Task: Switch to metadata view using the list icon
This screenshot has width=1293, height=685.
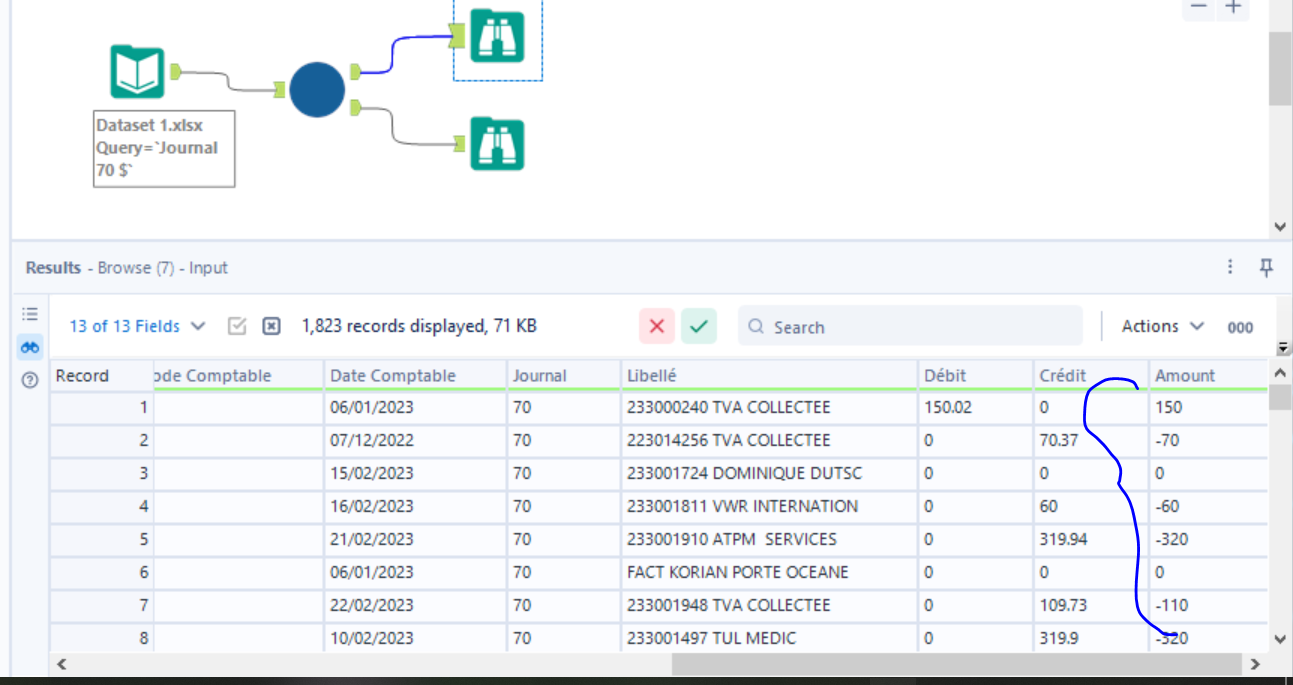Action: coord(29,315)
